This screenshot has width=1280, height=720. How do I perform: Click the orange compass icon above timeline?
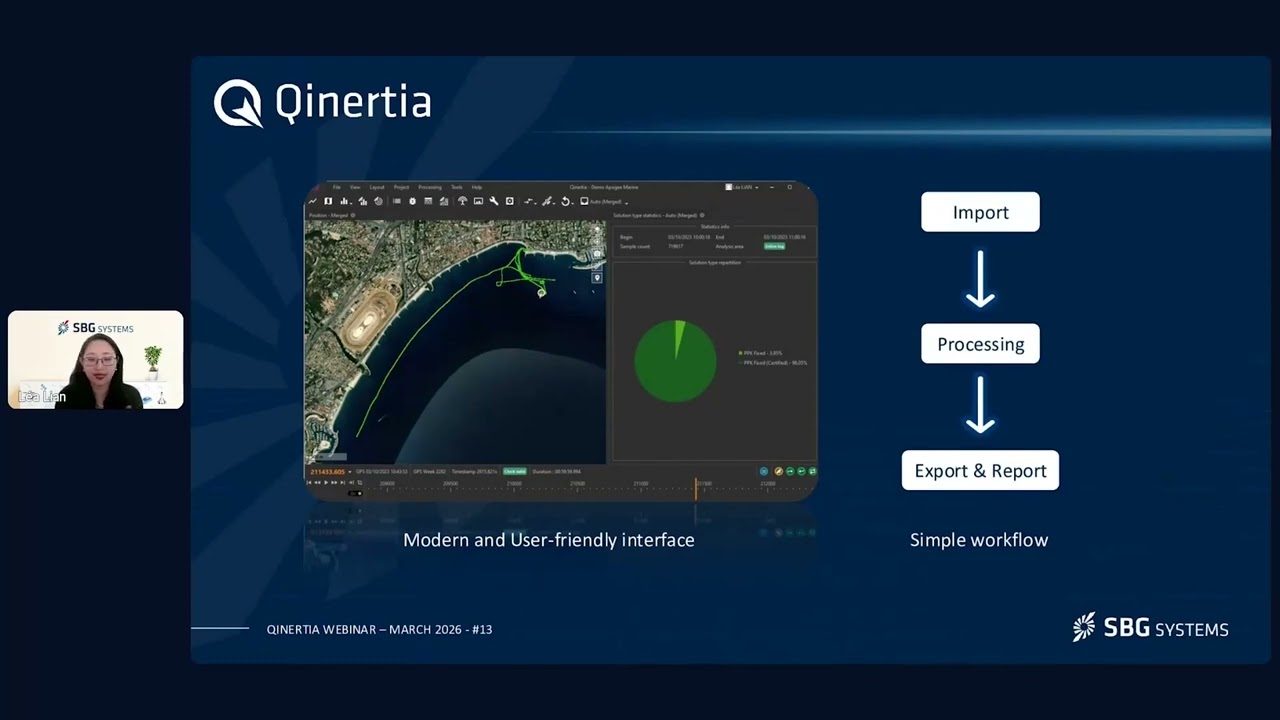pos(778,471)
